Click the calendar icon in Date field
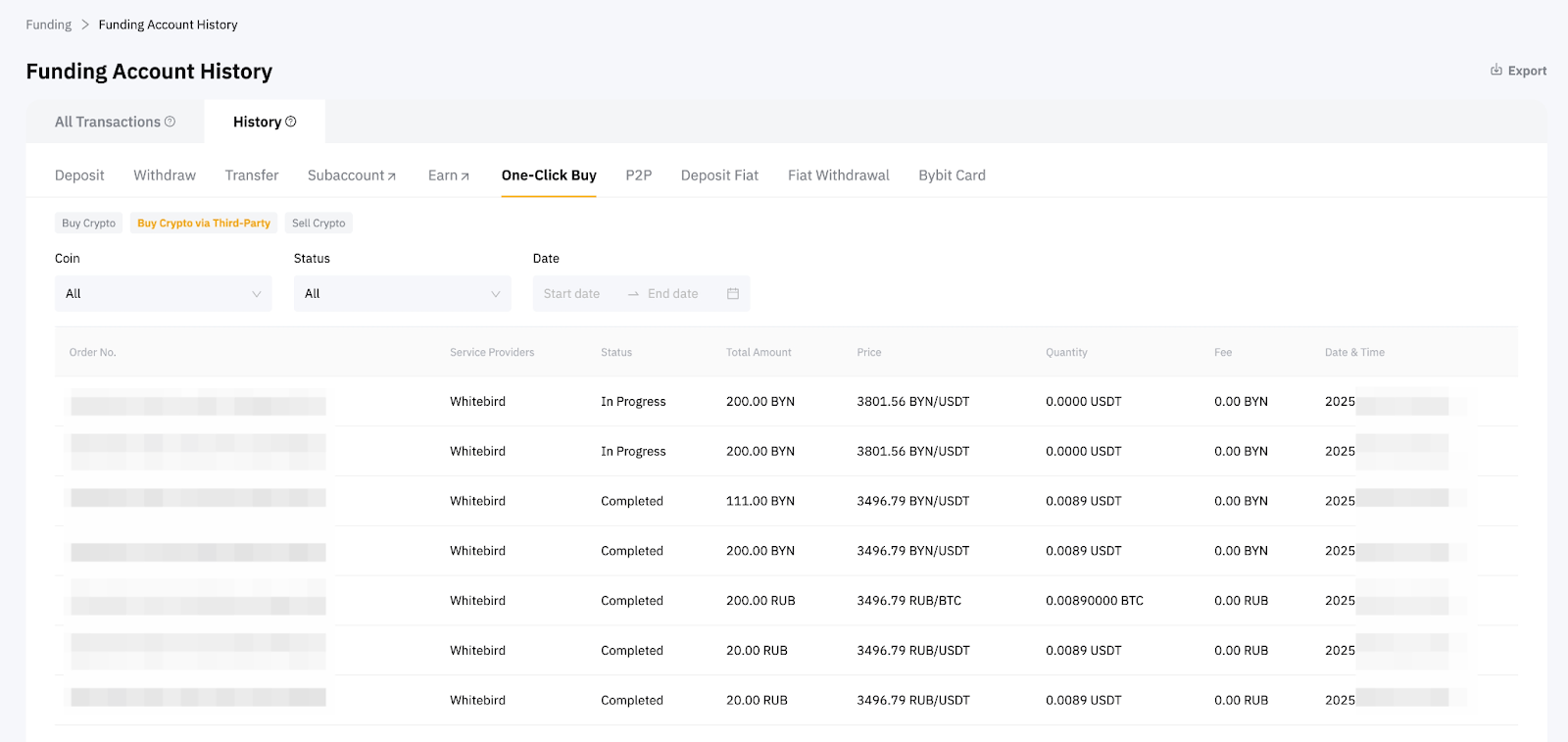 tap(732, 293)
